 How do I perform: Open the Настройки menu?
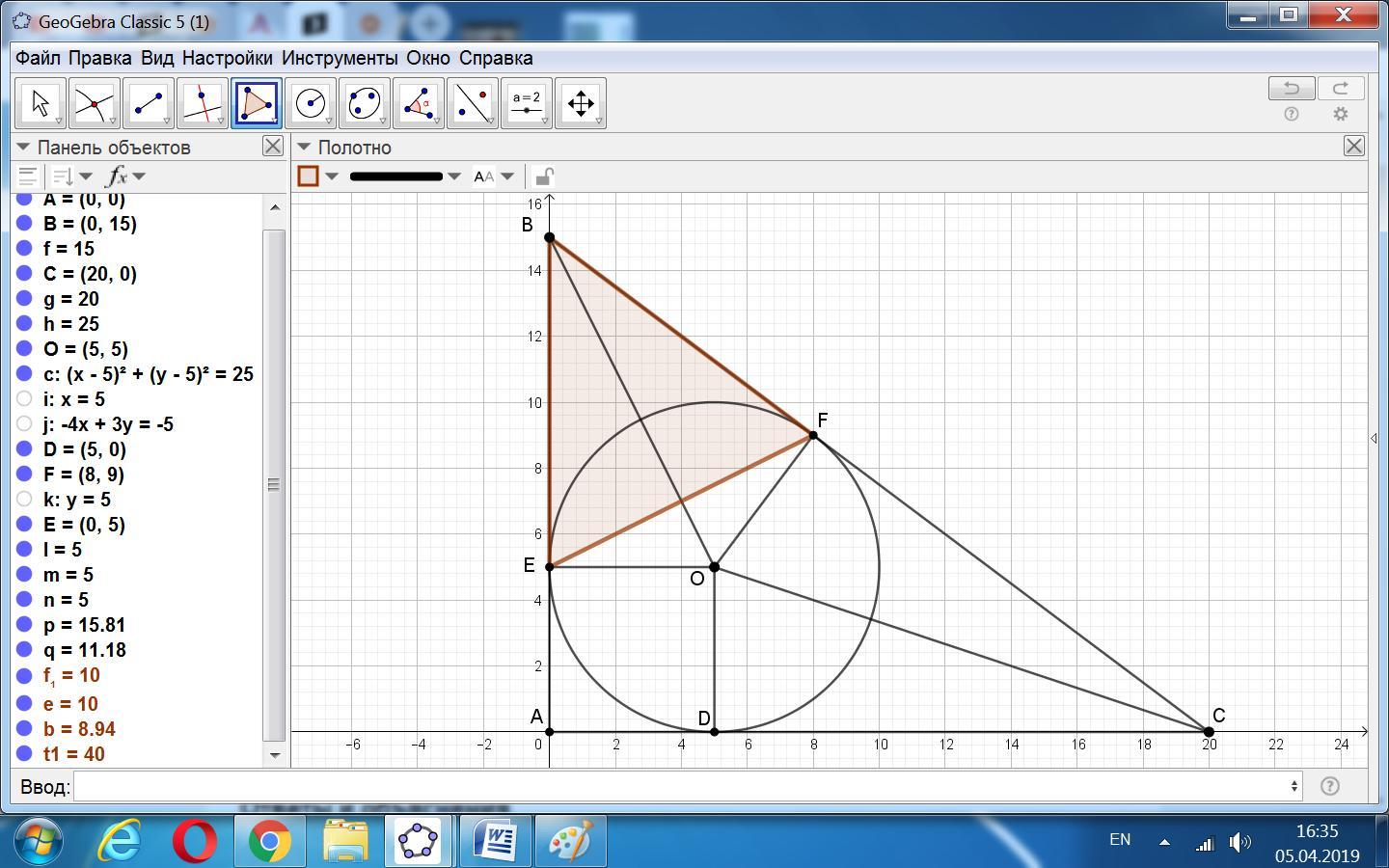pyautogui.click(x=227, y=58)
